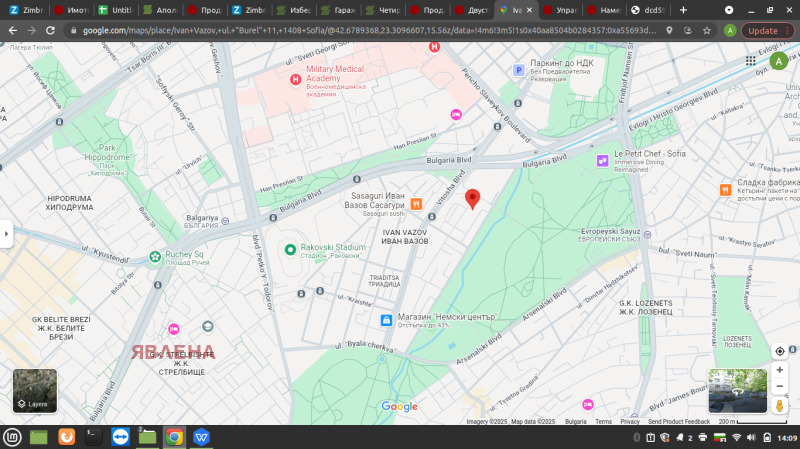The width and height of the screenshot is (800, 449).
Task: Click the Wi-Fi network tray icon
Action: 736,438
